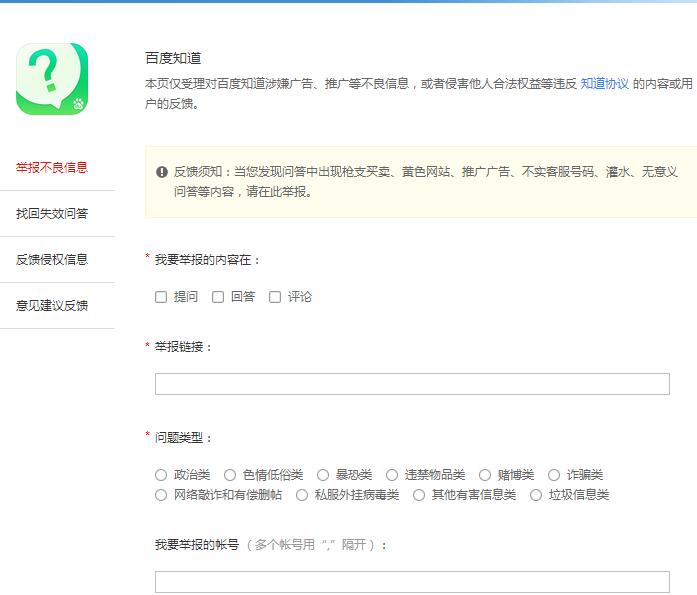Choose the 色情低俗类 radio option
Viewport: 697px width, 595px height.
point(230,475)
